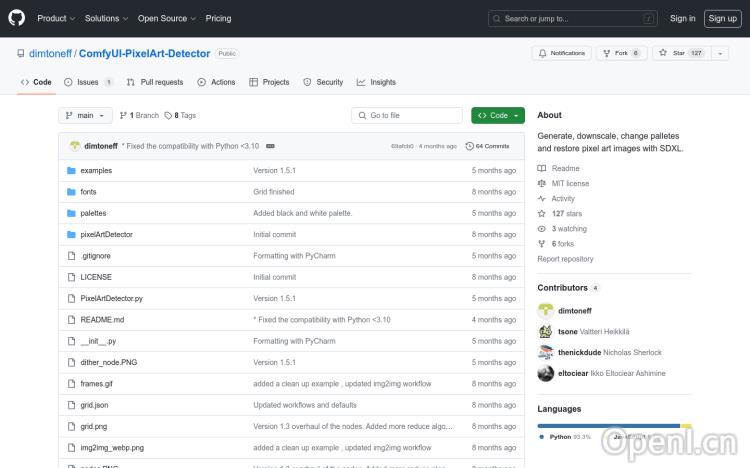Open the Insights tab
Image resolution: width=750 pixels, height=468 pixels.
376,82
